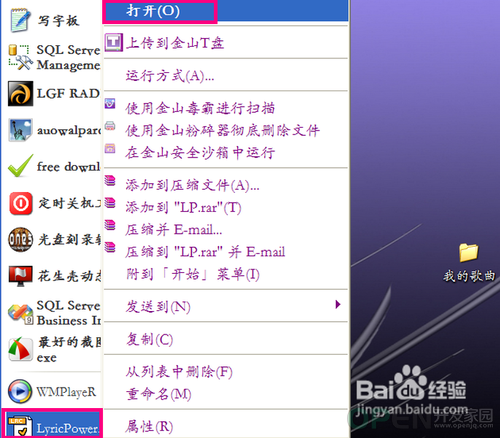Launch LGF RAD from the start menu
This screenshot has width=500, height=438.
click(x=21, y=93)
